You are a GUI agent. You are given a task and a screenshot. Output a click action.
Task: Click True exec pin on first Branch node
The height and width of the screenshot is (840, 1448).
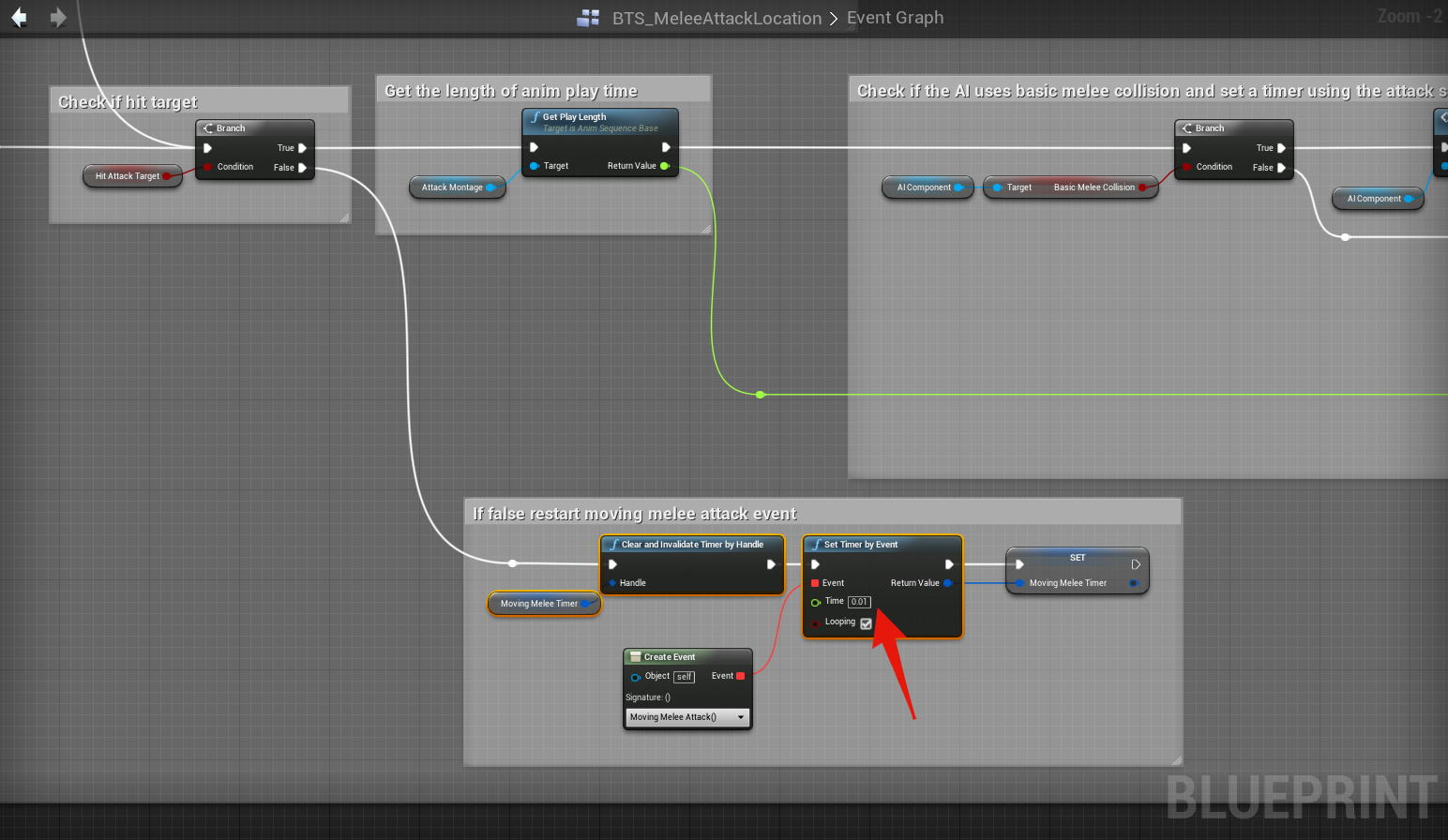pyautogui.click(x=302, y=148)
